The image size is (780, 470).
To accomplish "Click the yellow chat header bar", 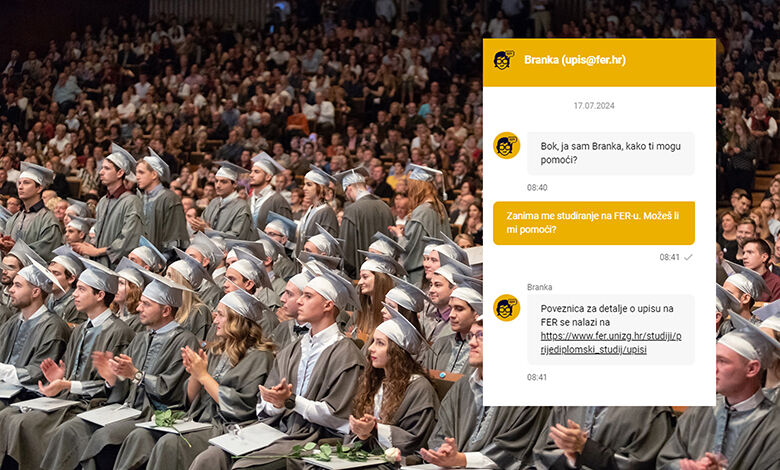I will click(x=599, y=62).
